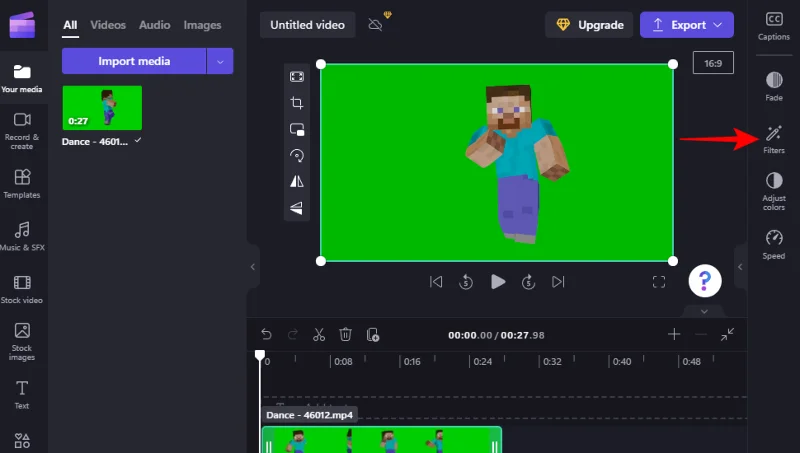Image resolution: width=800 pixels, height=453 pixels.
Task: Rename the Untitled video title
Action: point(307,25)
